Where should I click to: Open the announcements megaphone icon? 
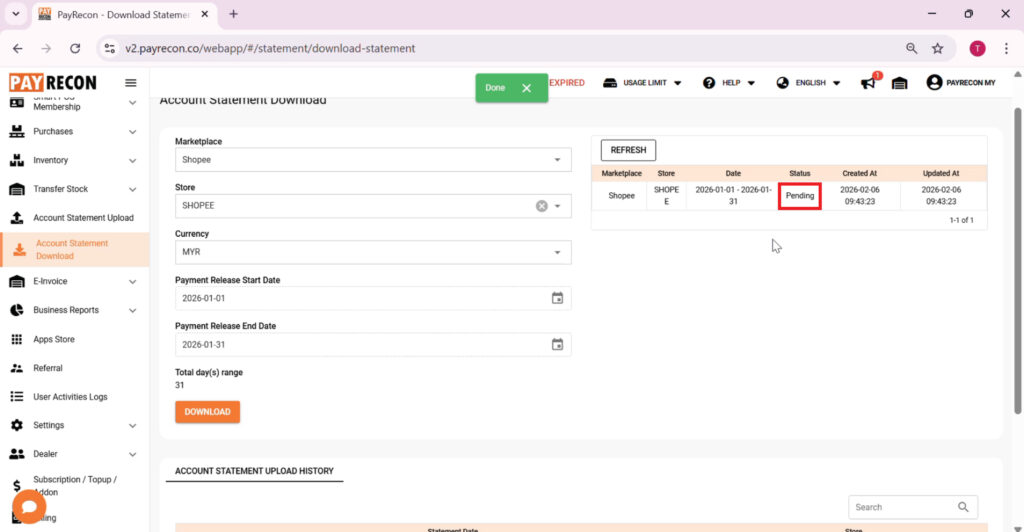[x=869, y=83]
